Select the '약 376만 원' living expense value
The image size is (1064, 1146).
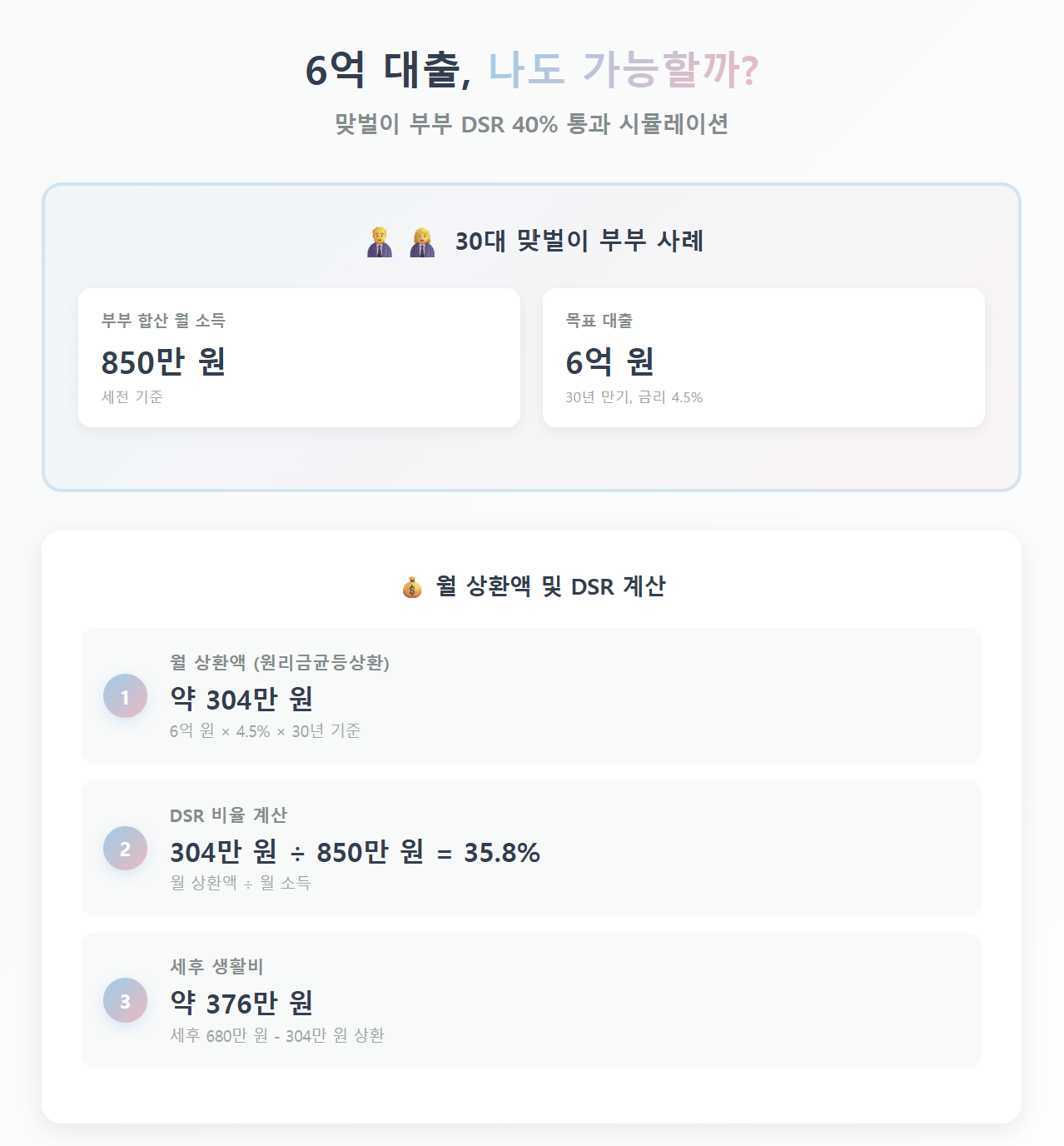[241, 1004]
